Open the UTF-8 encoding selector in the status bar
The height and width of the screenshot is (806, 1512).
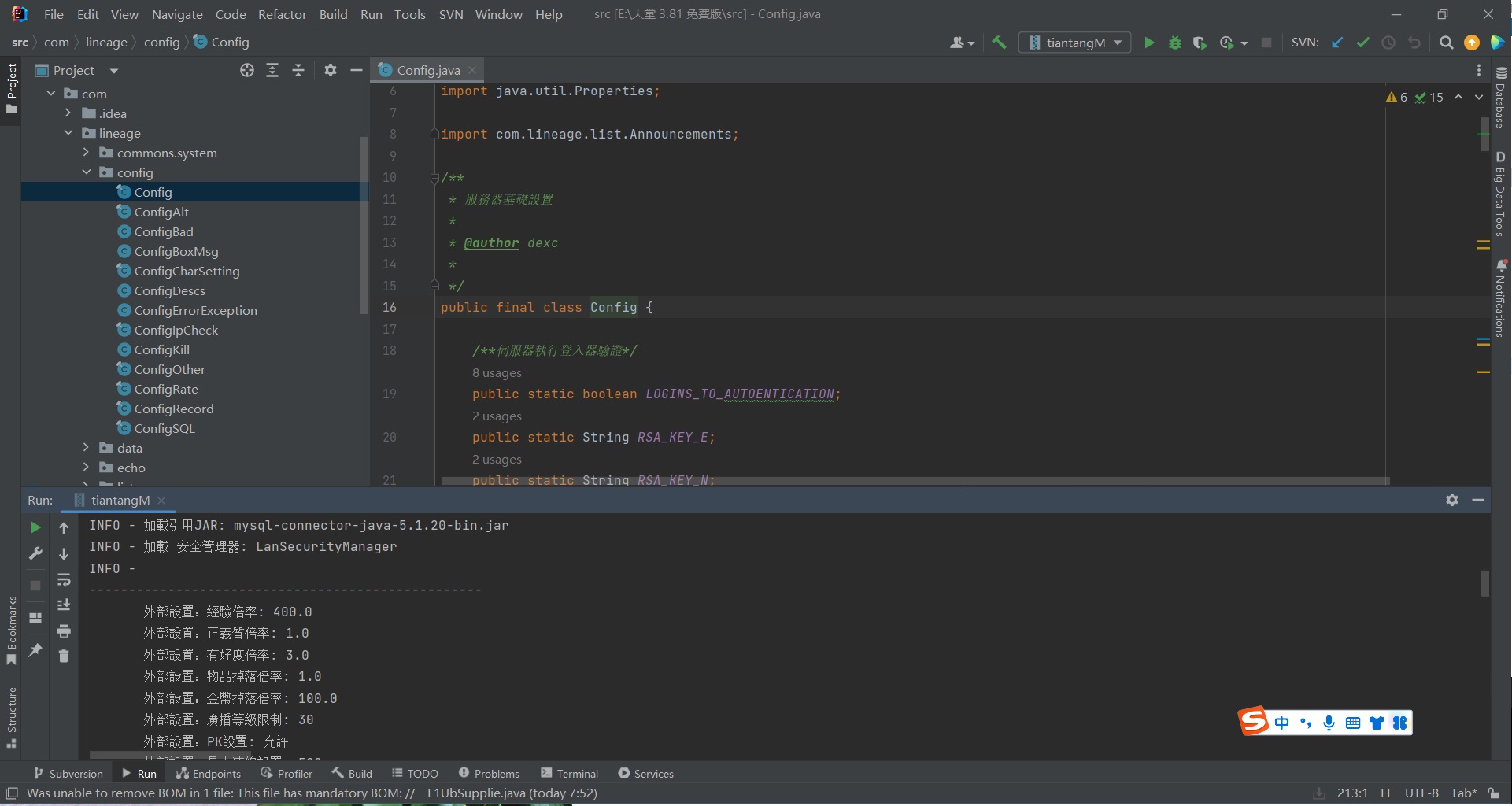1421,793
